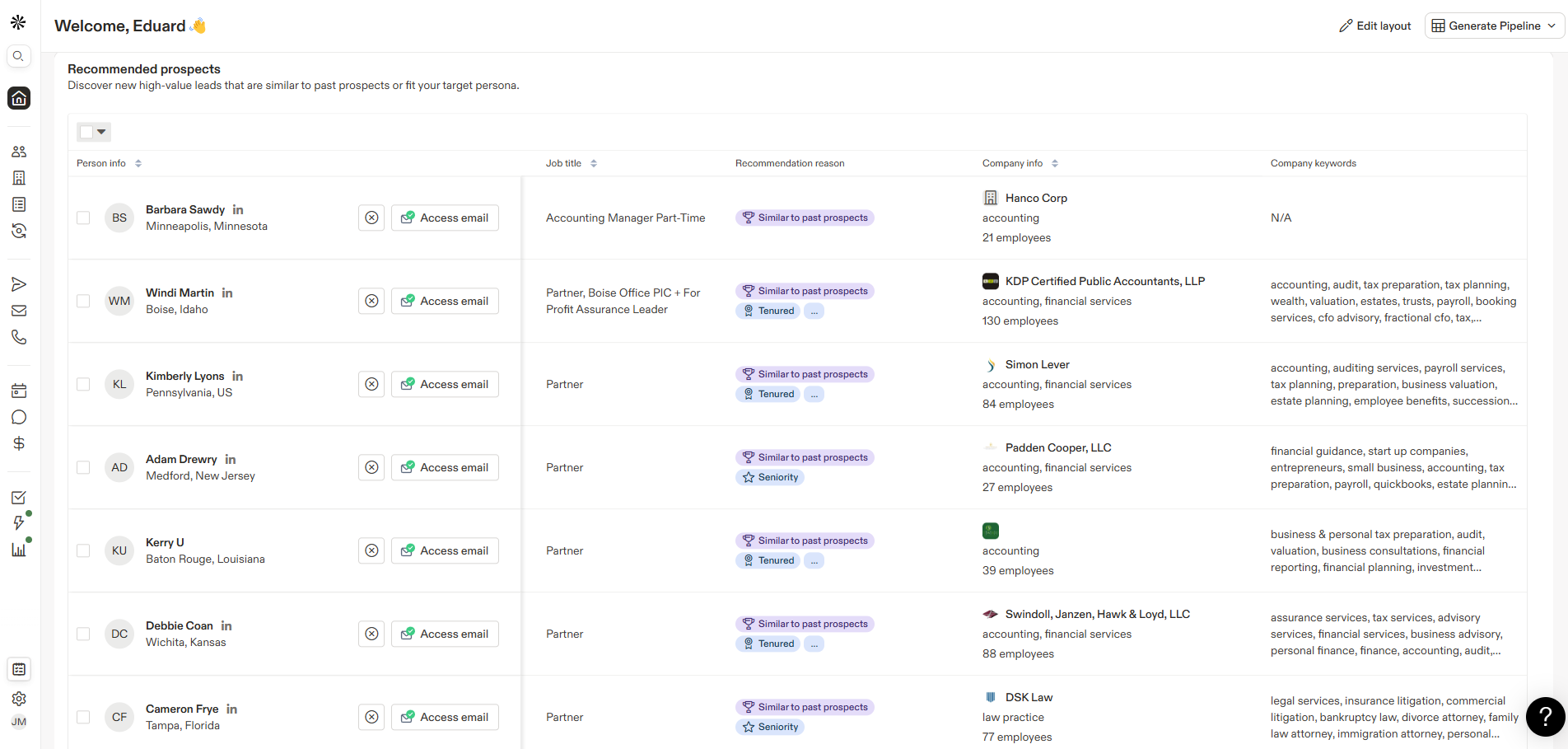Image resolution: width=1568 pixels, height=749 pixels.
Task: Click Edit layout
Action: (x=1375, y=26)
